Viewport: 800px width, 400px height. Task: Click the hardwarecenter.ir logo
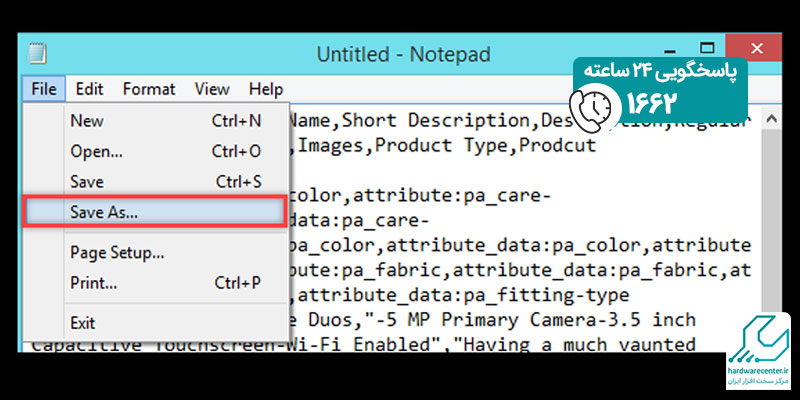pyautogui.click(x=758, y=351)
